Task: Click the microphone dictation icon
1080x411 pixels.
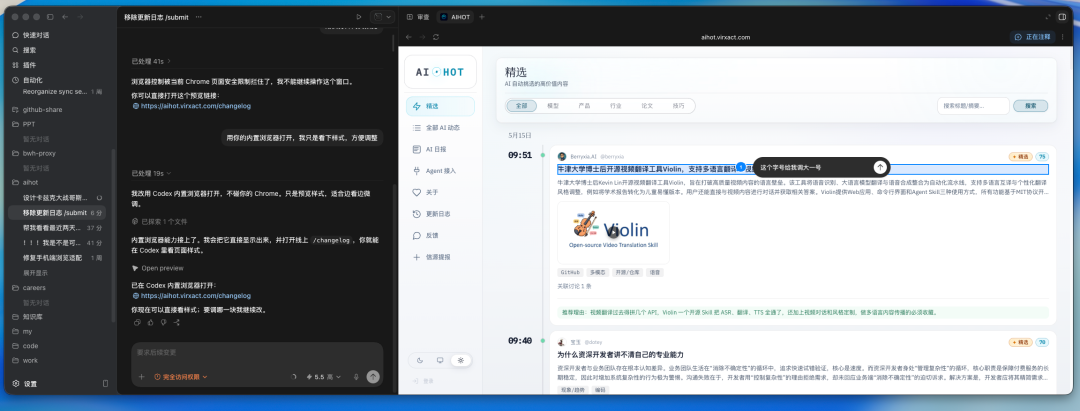Action: [x=356, y=377]
